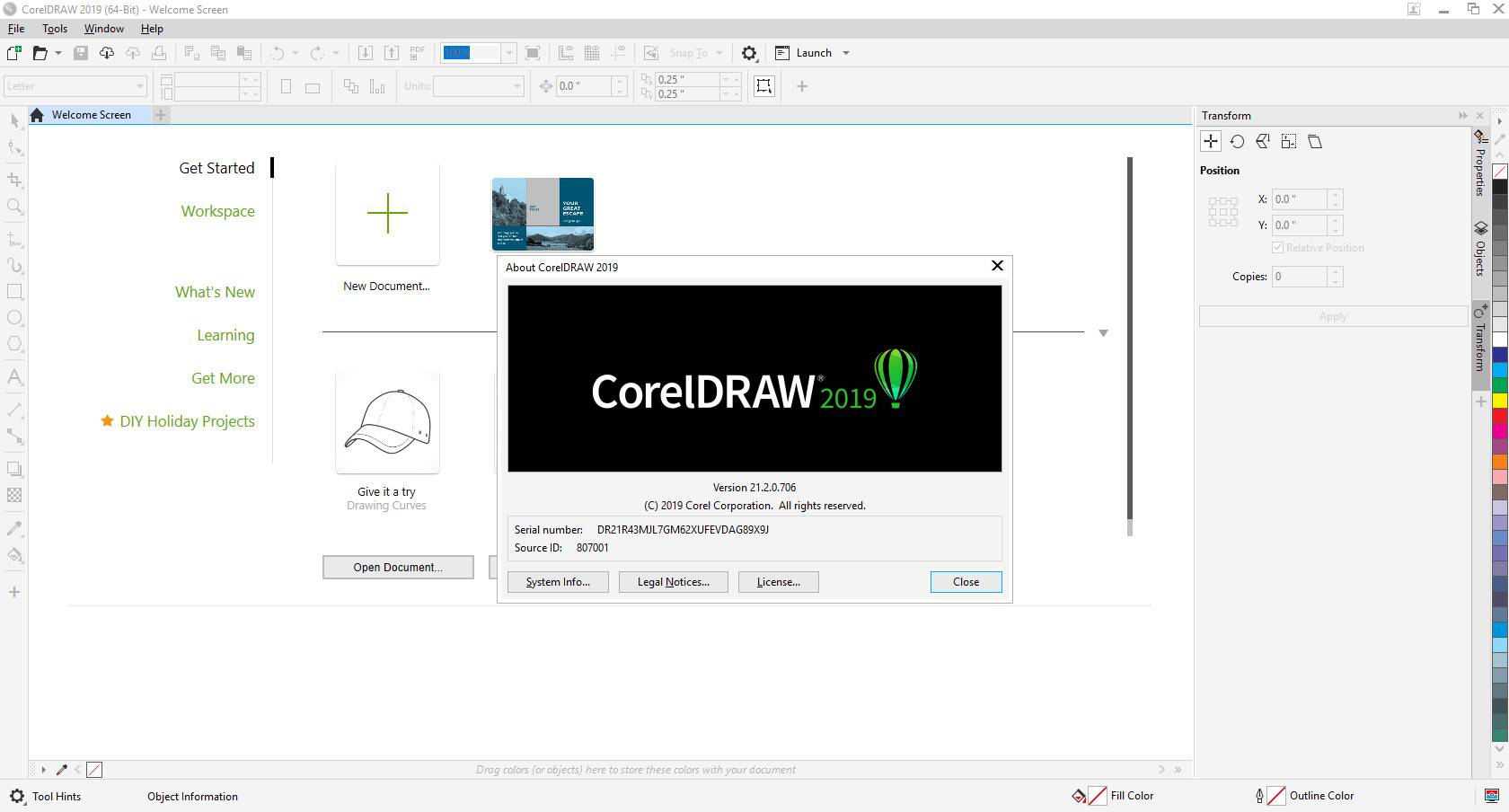Click the Tool Hints gear icon

click(16, 796)
